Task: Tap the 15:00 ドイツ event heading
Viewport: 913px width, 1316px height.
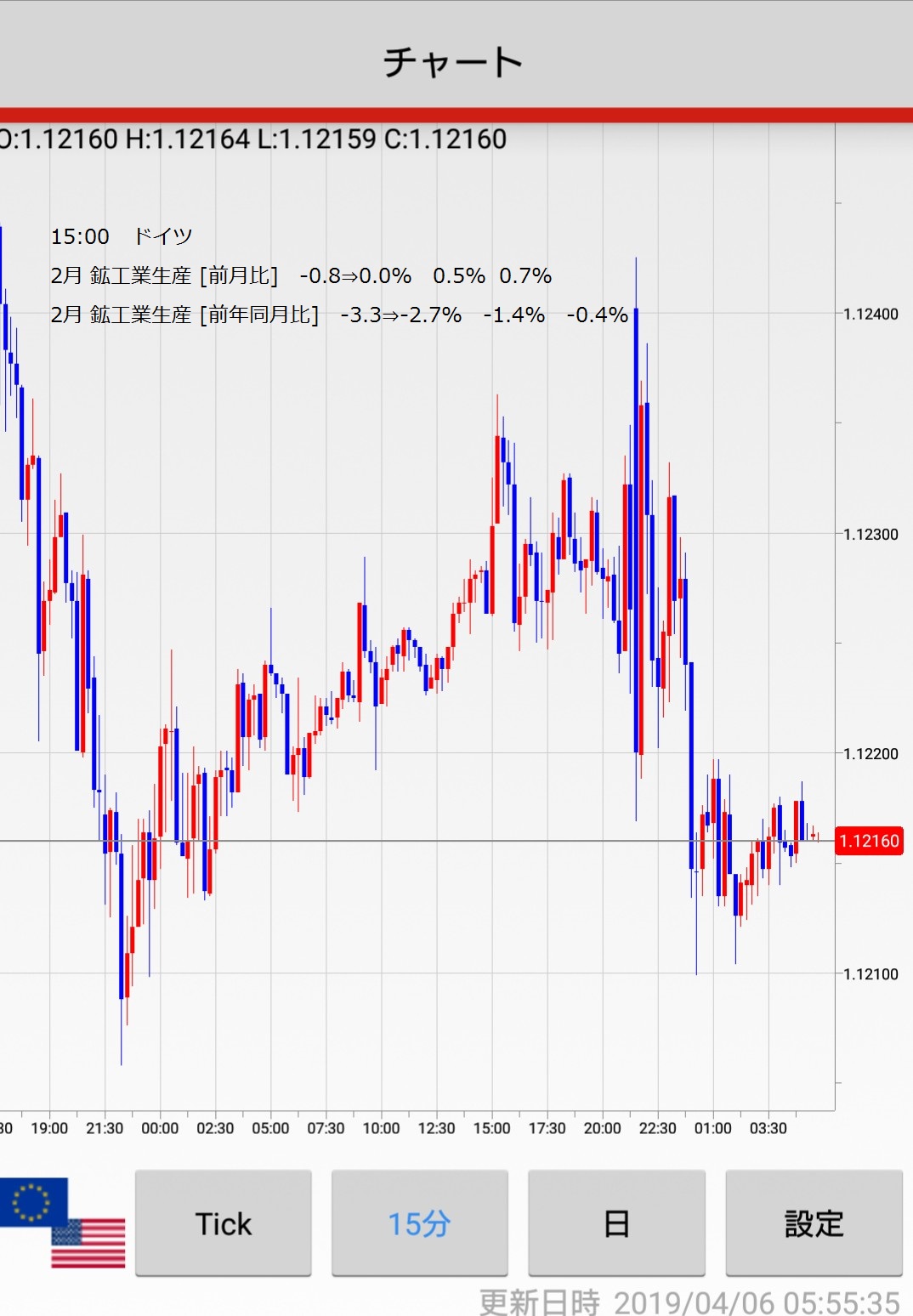Action: [x=122, y=236]
